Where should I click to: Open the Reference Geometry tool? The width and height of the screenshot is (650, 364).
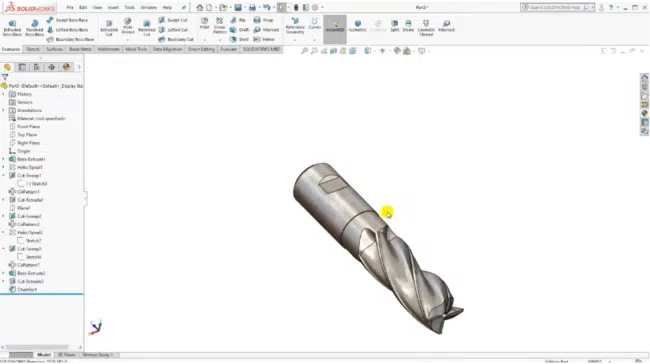coord(295,26)
